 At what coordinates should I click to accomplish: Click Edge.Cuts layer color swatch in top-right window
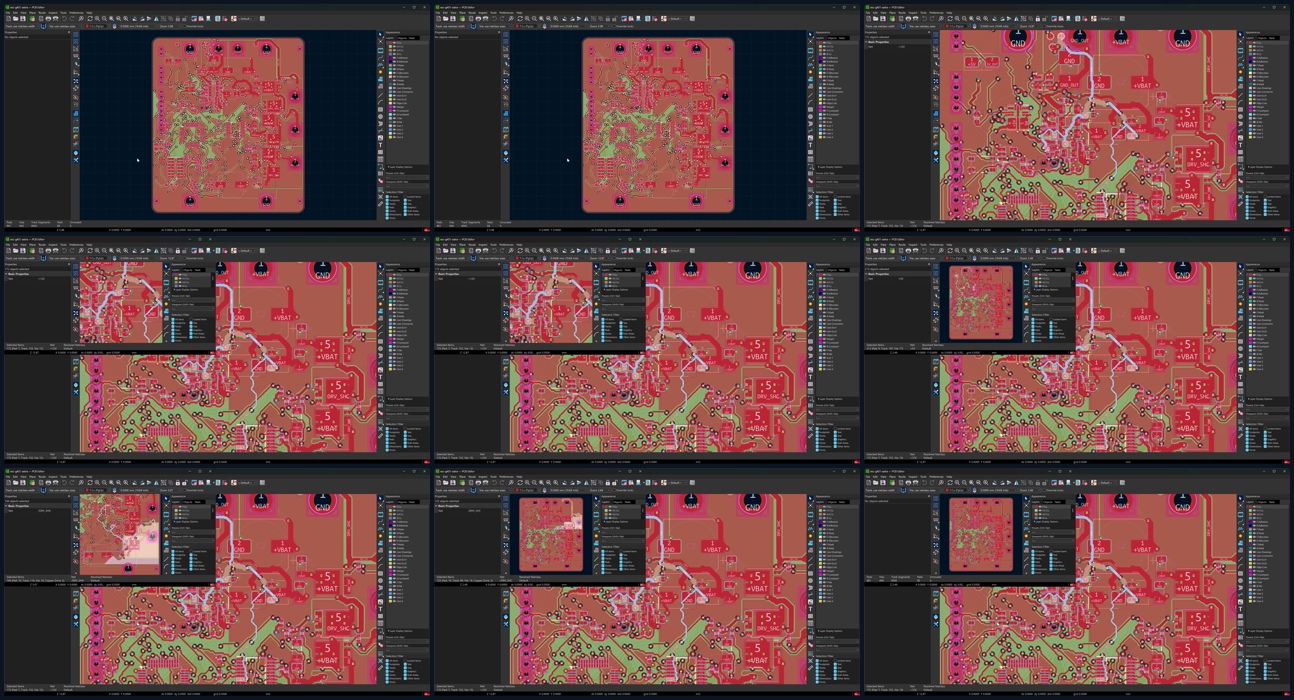click(x=1250, y=103)
